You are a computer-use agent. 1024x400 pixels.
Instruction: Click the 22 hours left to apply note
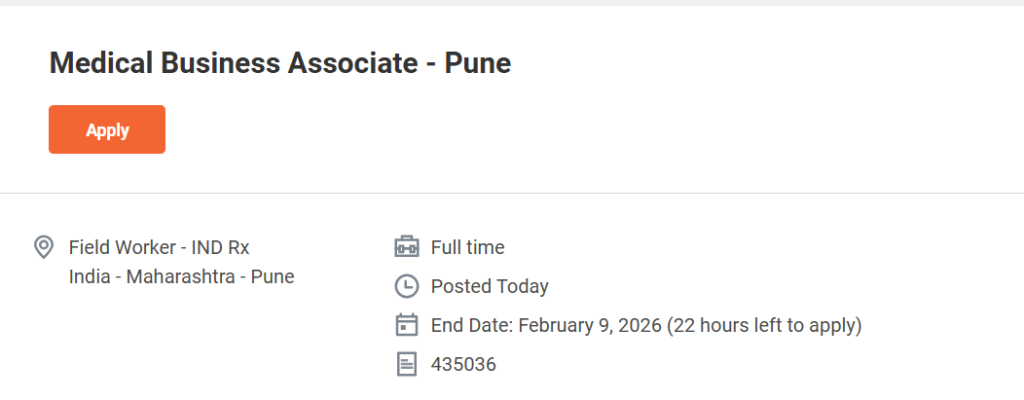(765, 325)
